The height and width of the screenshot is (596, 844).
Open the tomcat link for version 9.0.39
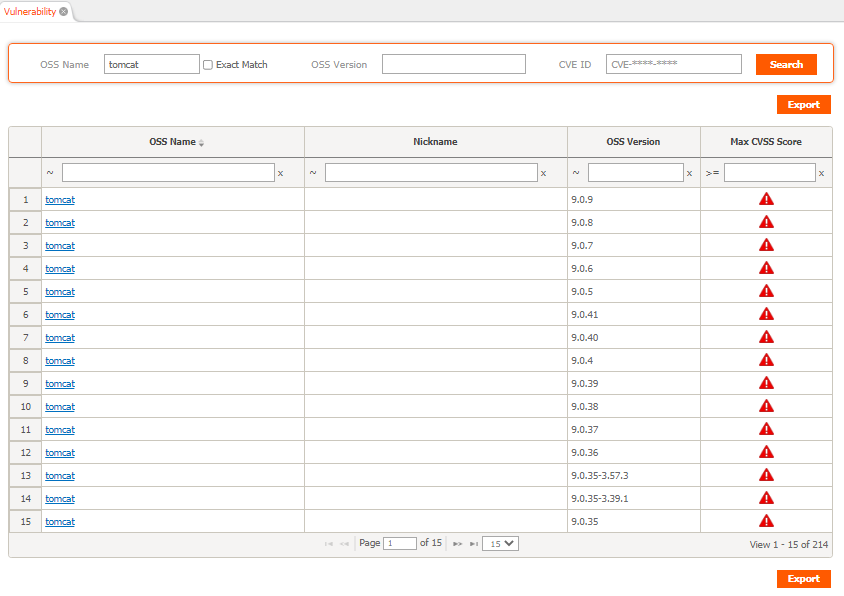coord(60,384)
